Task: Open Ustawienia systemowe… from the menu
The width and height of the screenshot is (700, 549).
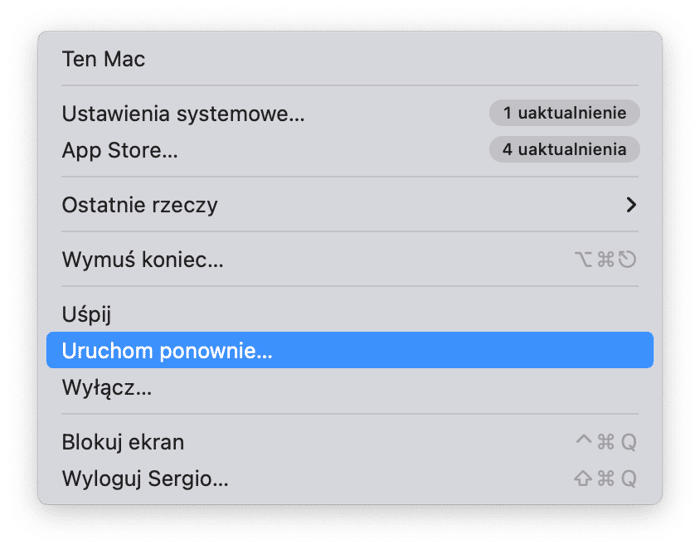Action: pos(183,113)
